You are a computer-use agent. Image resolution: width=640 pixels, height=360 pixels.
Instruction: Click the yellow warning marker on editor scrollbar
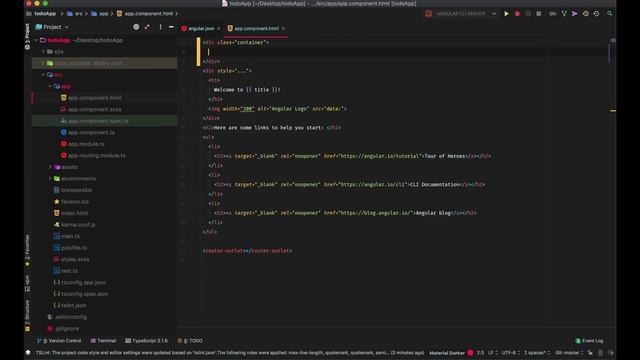click(613, 111)
